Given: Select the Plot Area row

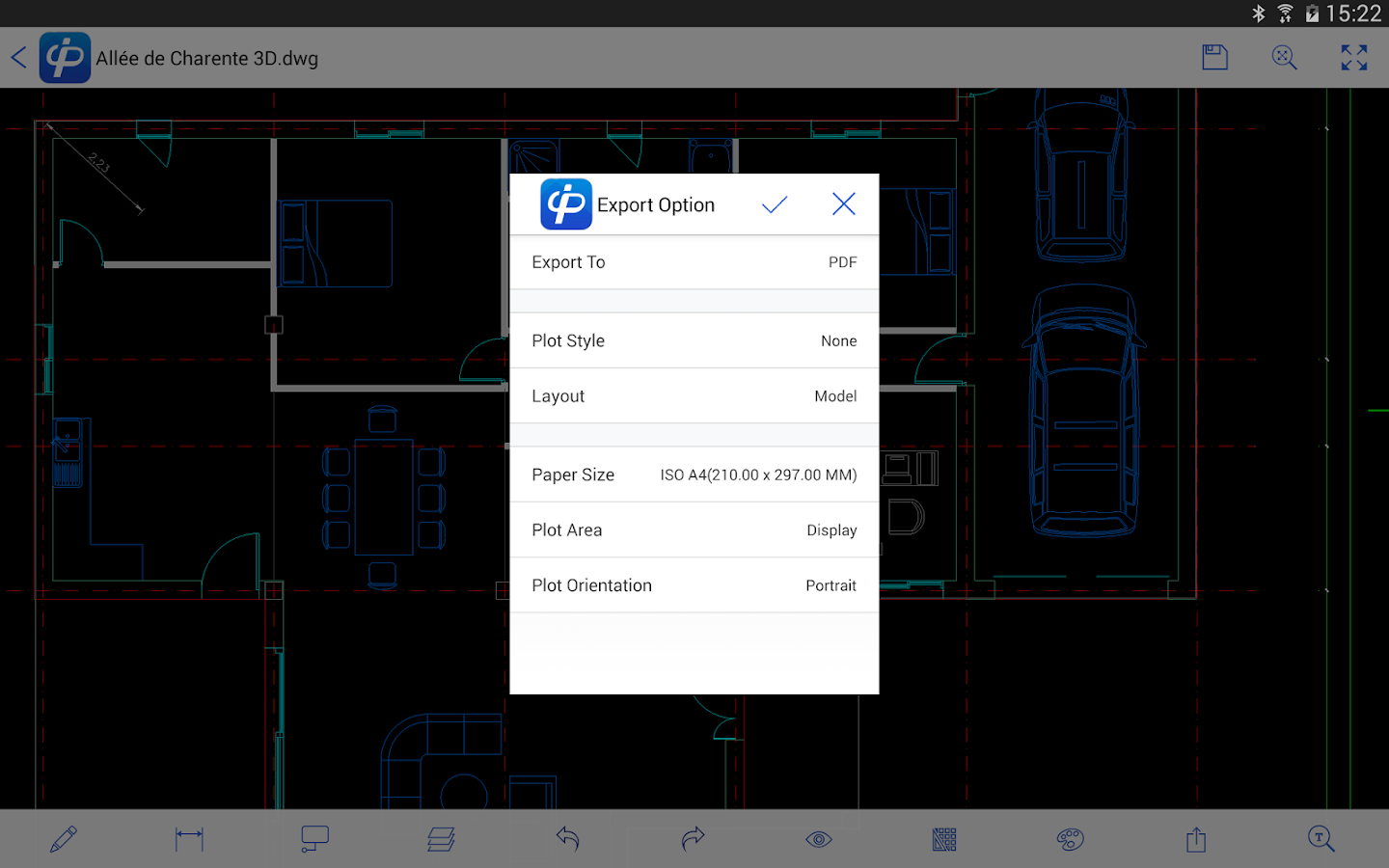Looking at the screenshot, I should coord(694,530).
